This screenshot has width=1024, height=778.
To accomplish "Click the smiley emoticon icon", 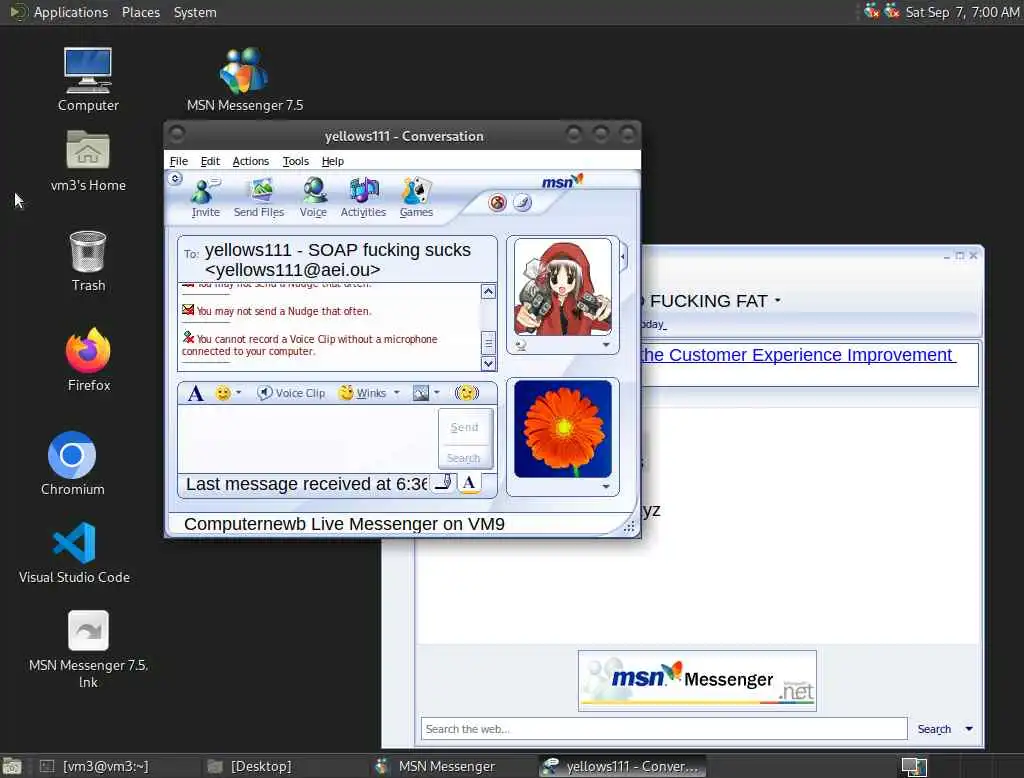I will [x=223, y=393].
